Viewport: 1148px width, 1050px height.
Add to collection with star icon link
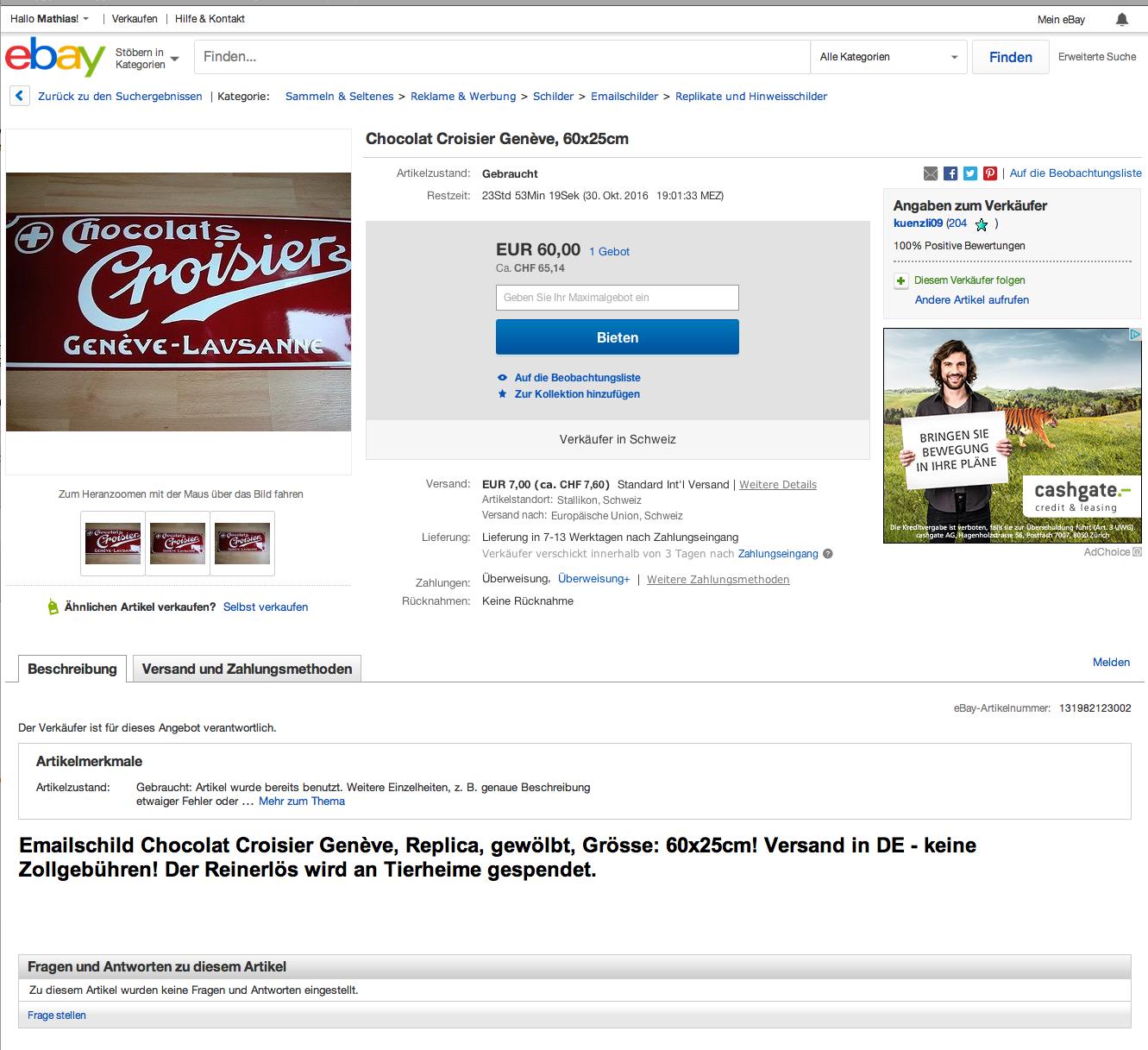[x=568, y=394]
